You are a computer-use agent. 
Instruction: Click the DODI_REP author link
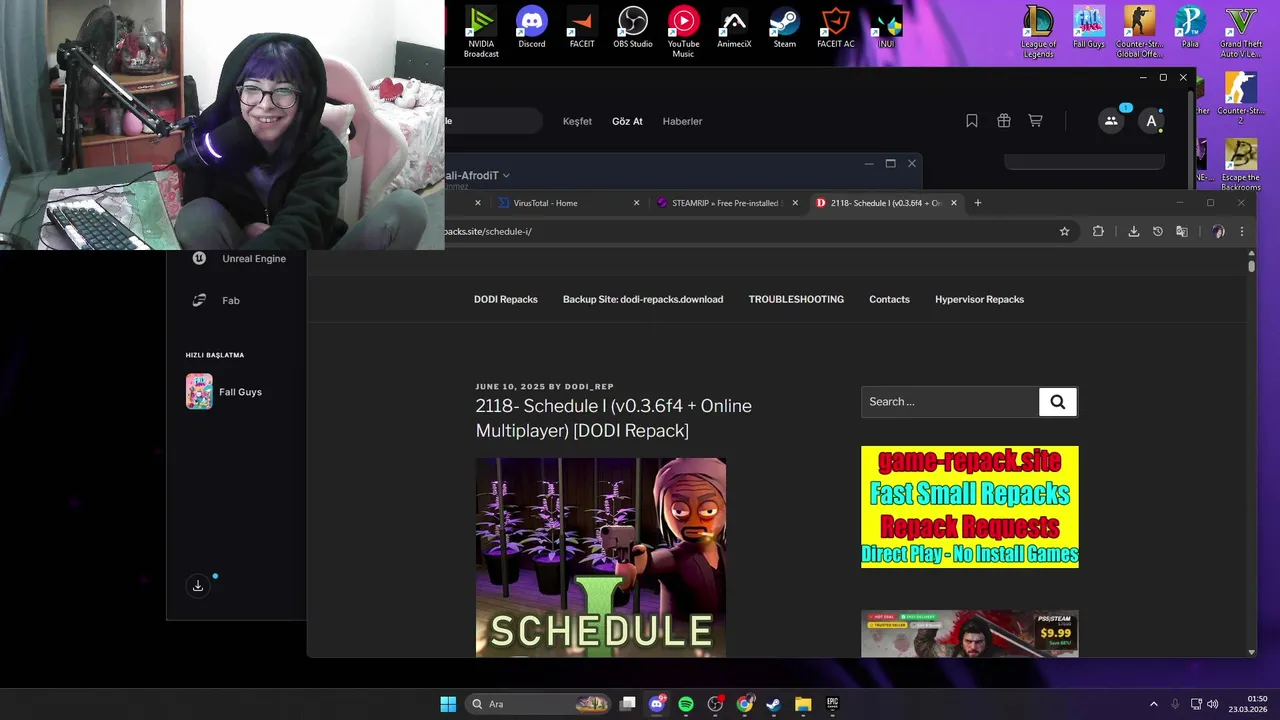click(x=589, y=387)
